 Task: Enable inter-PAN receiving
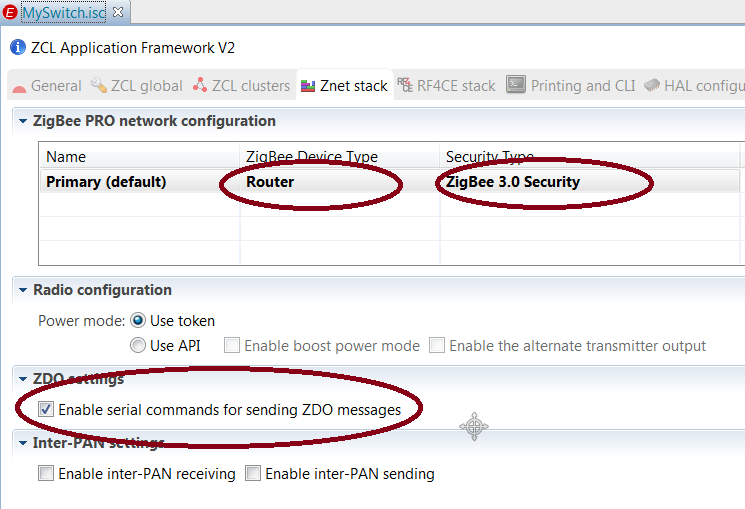[46, 474]
